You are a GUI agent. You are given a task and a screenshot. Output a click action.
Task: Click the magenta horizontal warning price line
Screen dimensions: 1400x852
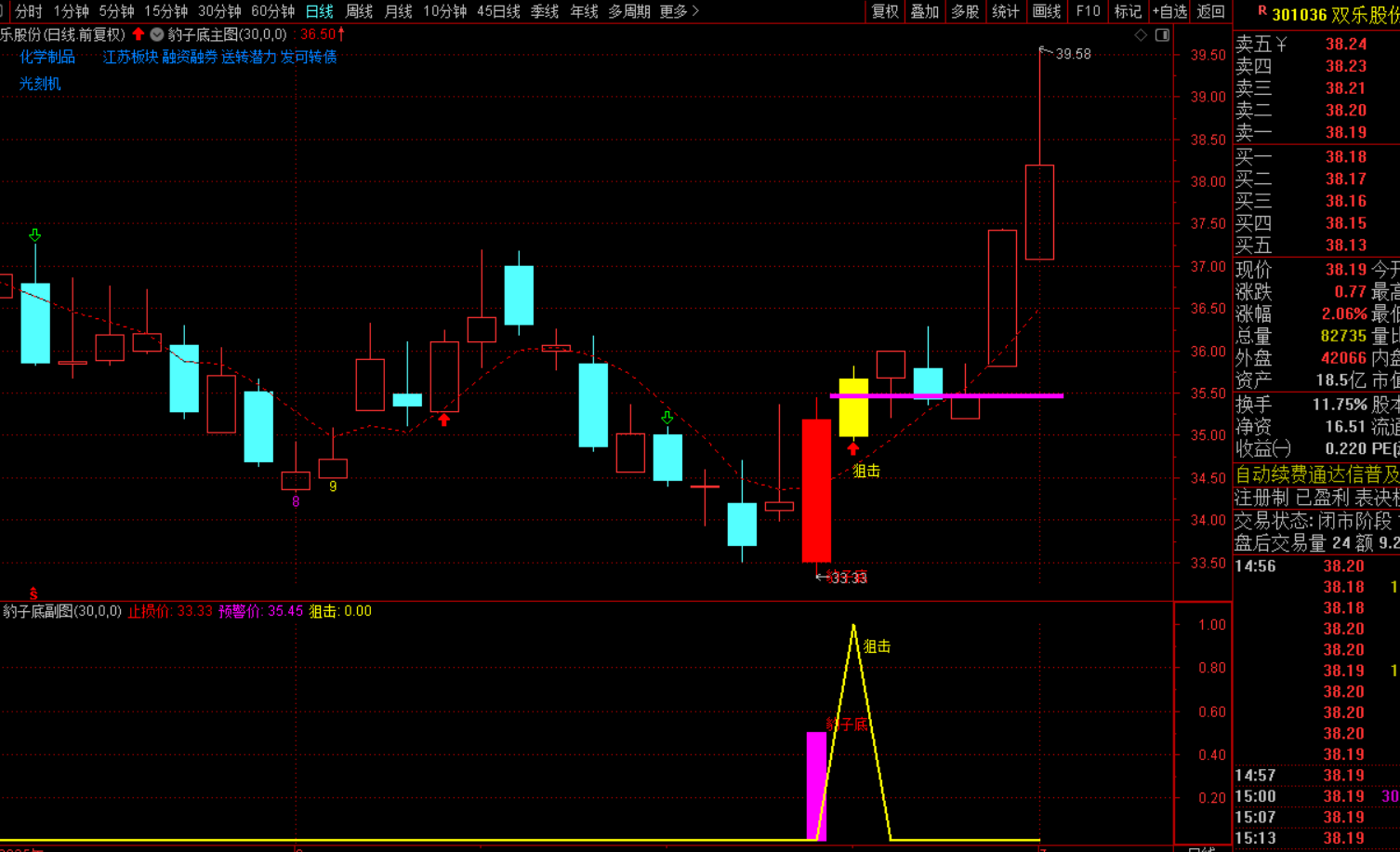tap(1004, 395)
